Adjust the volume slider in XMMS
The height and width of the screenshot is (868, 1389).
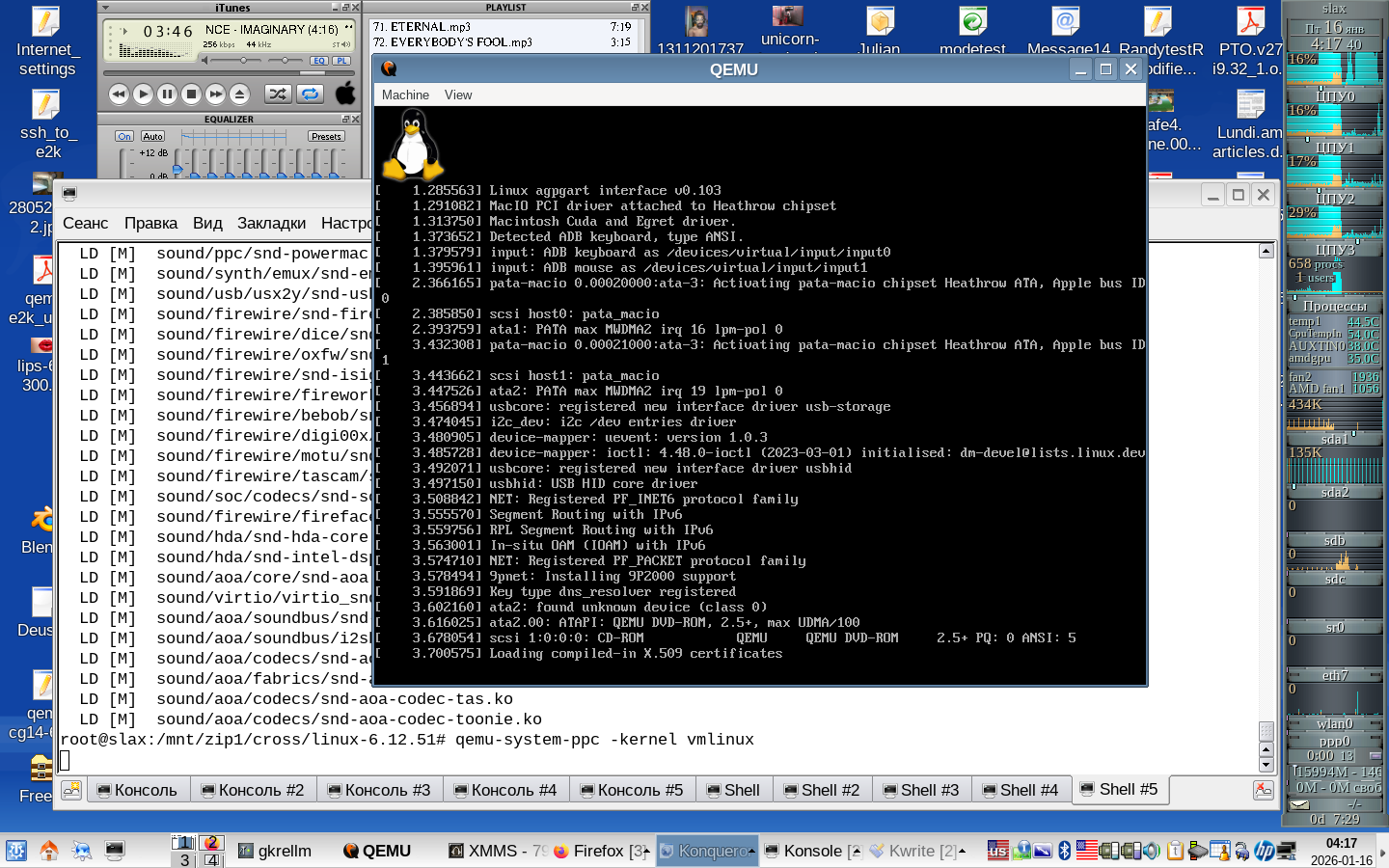point(243,61)
